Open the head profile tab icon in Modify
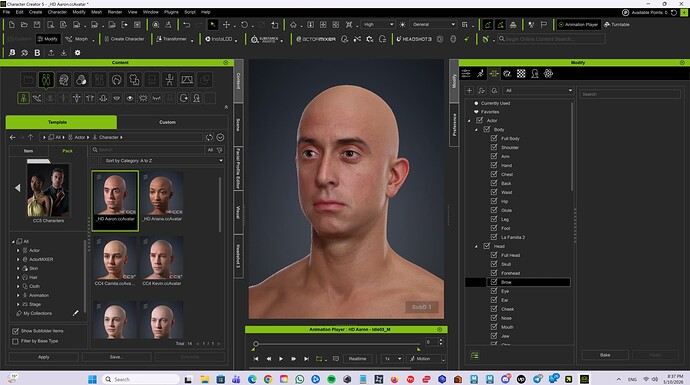The width and height of the screenshot is (690, 385). pos(535,73)
